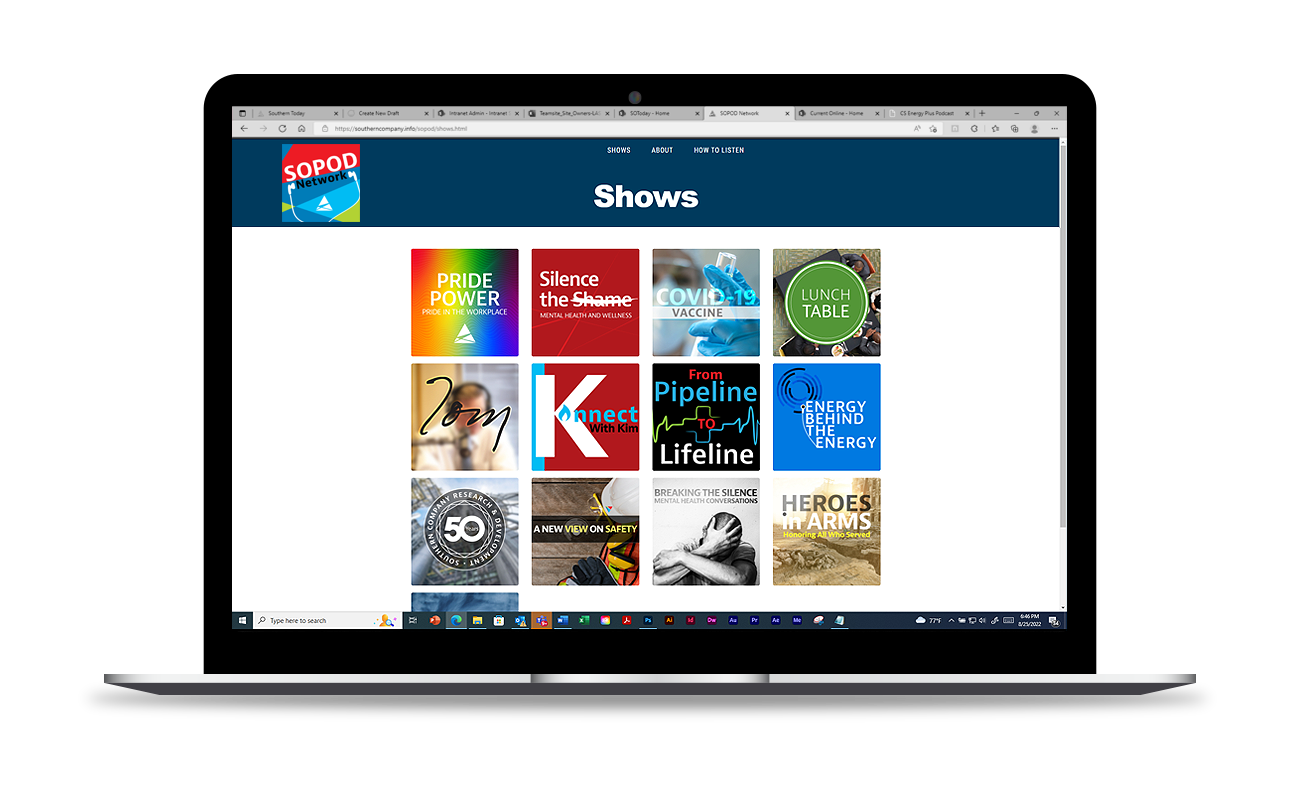The image size is (1300, 800).
Task: Open the Tom signature show tile
Action: click(x=465, y=417)
